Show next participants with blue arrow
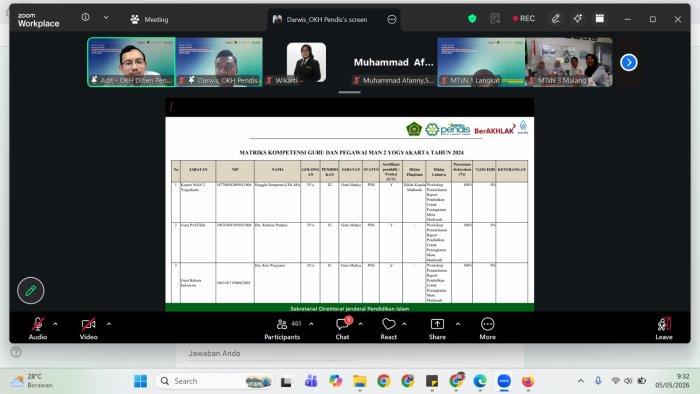Screen dimensions: 700x394 click(x=629, y=62)
